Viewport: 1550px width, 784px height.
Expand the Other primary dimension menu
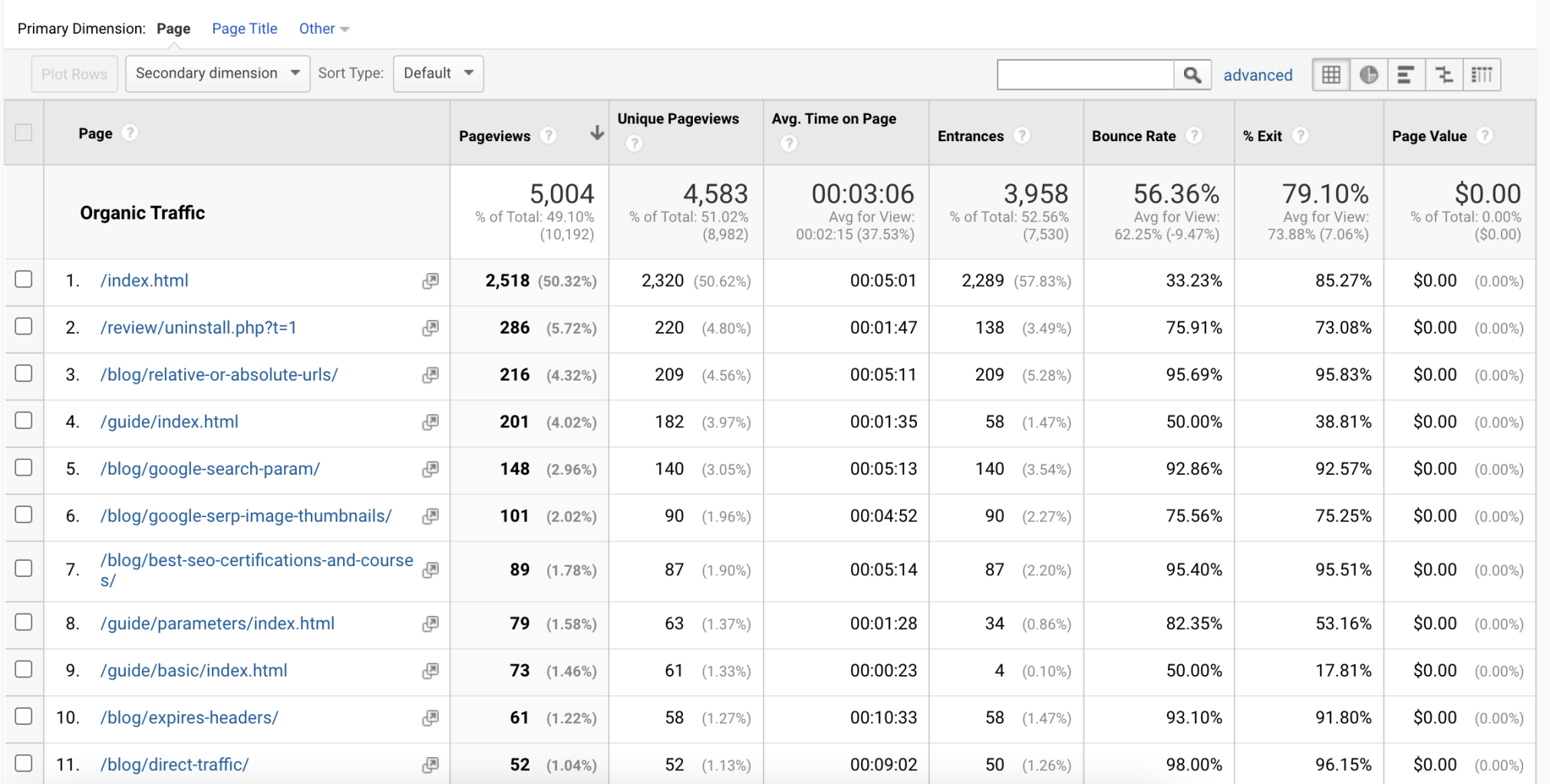coord(324,28)
